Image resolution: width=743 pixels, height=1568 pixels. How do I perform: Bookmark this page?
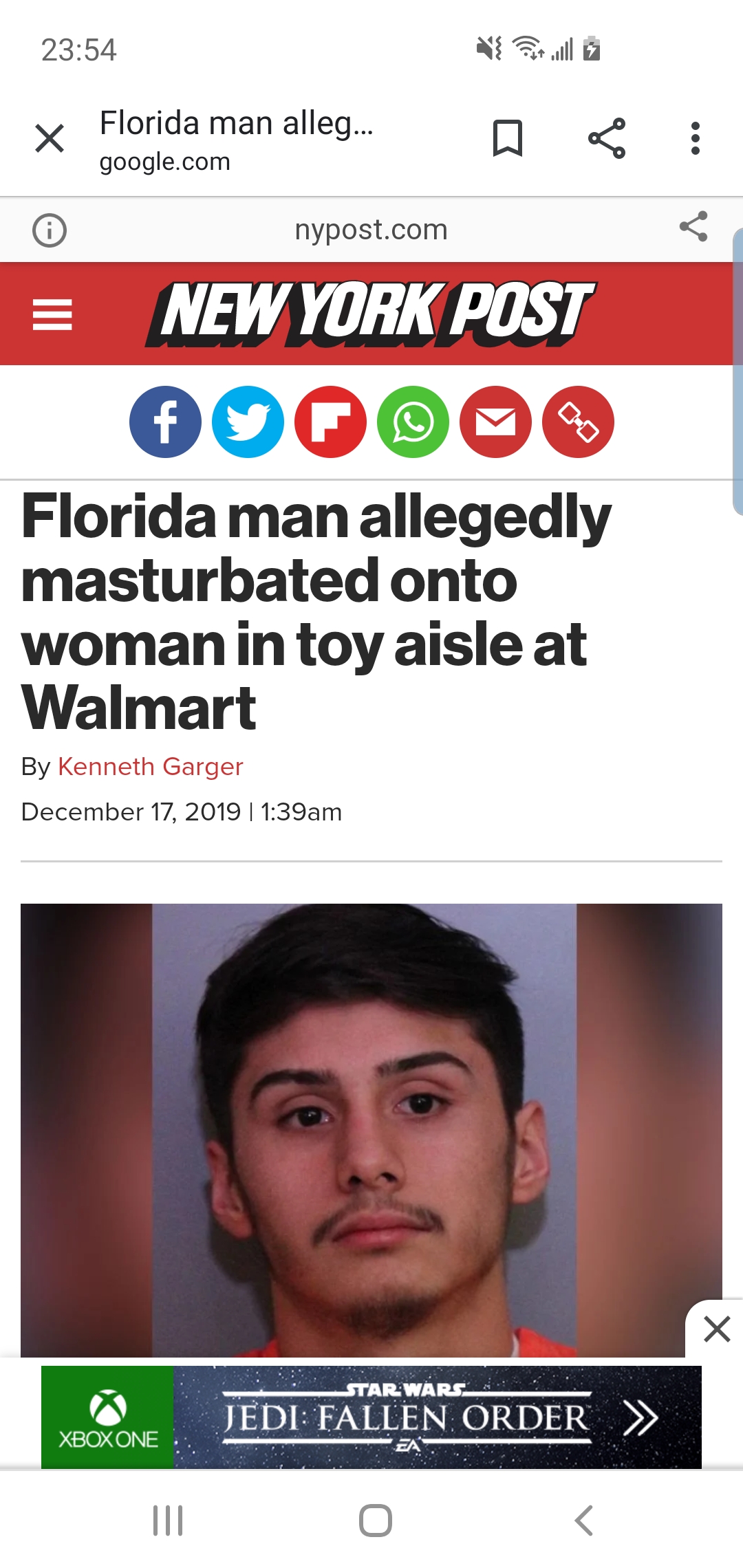click(508, 138)
